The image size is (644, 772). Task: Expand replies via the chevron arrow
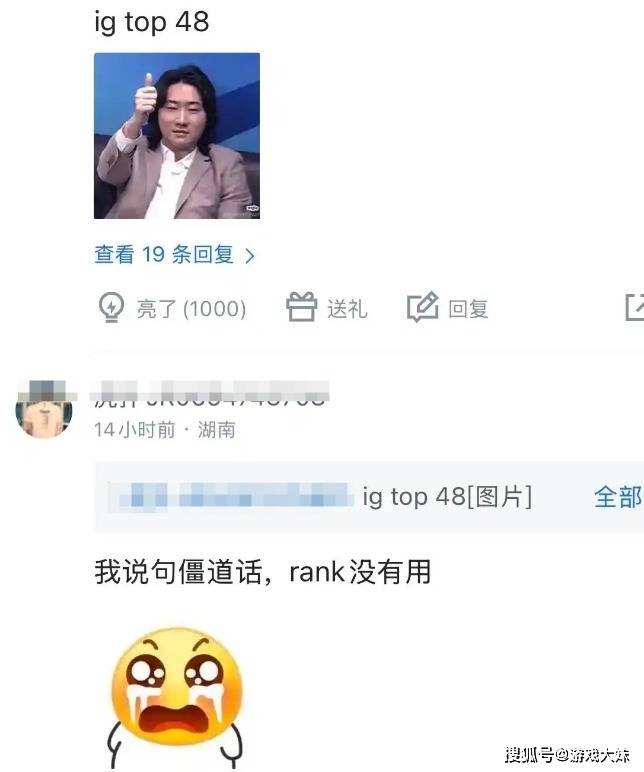pyautogui.click(x=250, y=256)
